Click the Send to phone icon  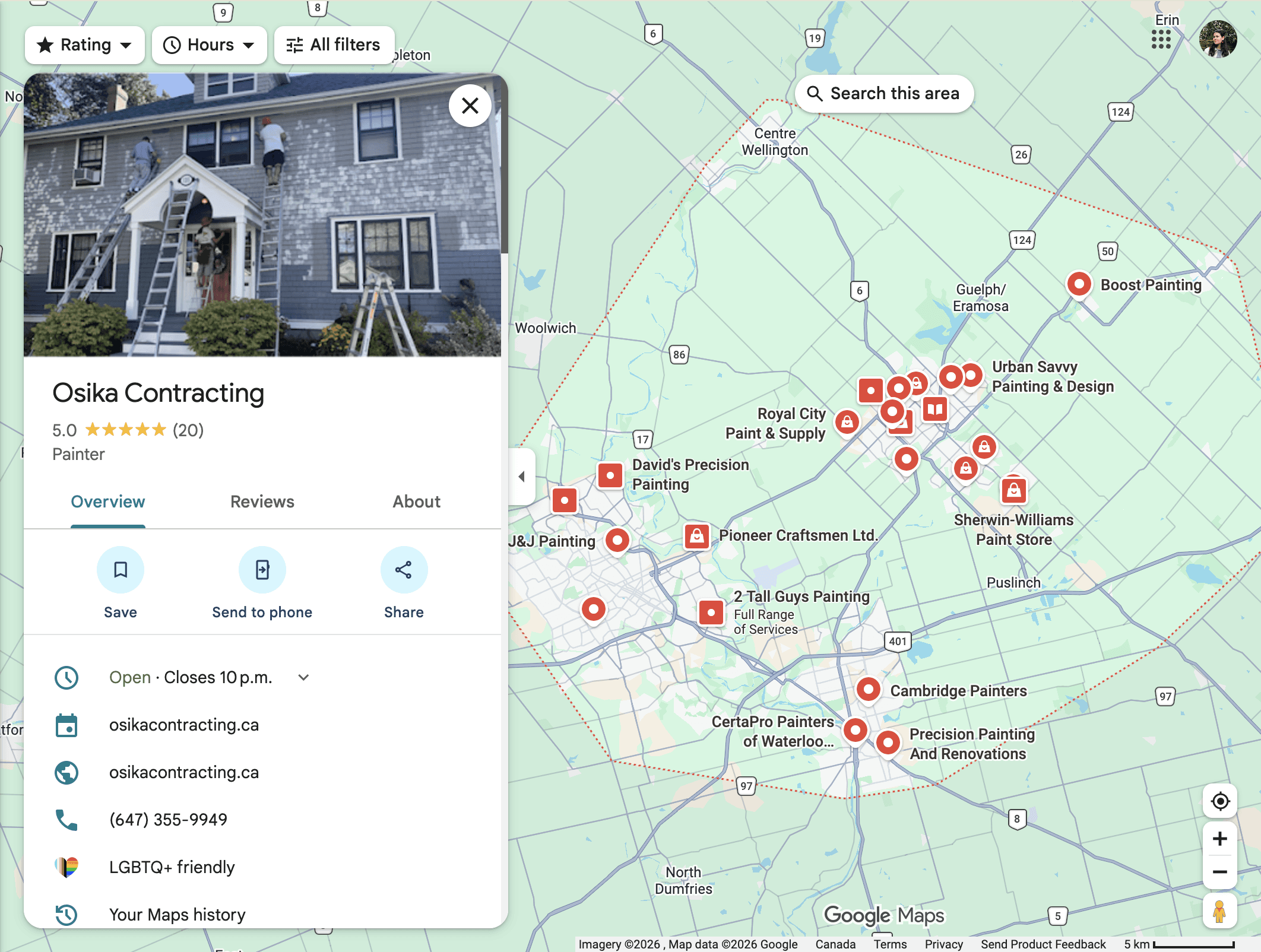click(262, 570)
